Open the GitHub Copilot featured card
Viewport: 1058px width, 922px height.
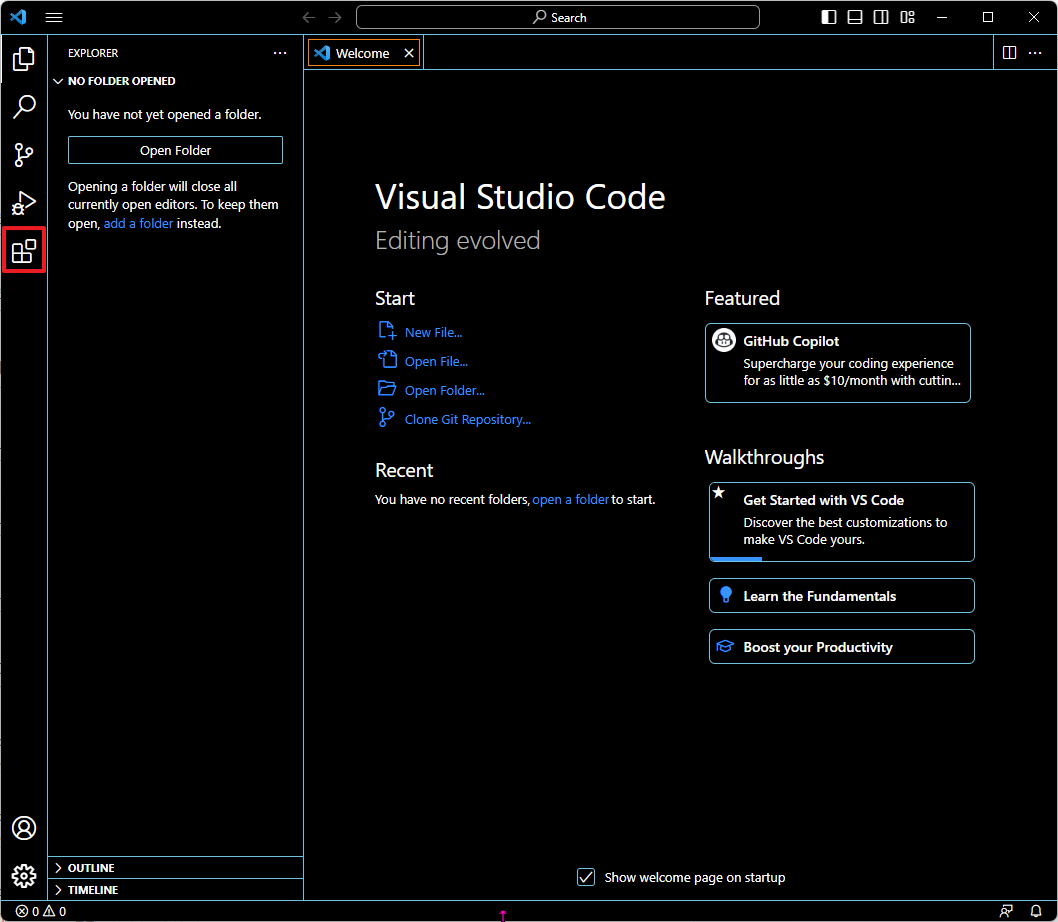coord(837,363)
